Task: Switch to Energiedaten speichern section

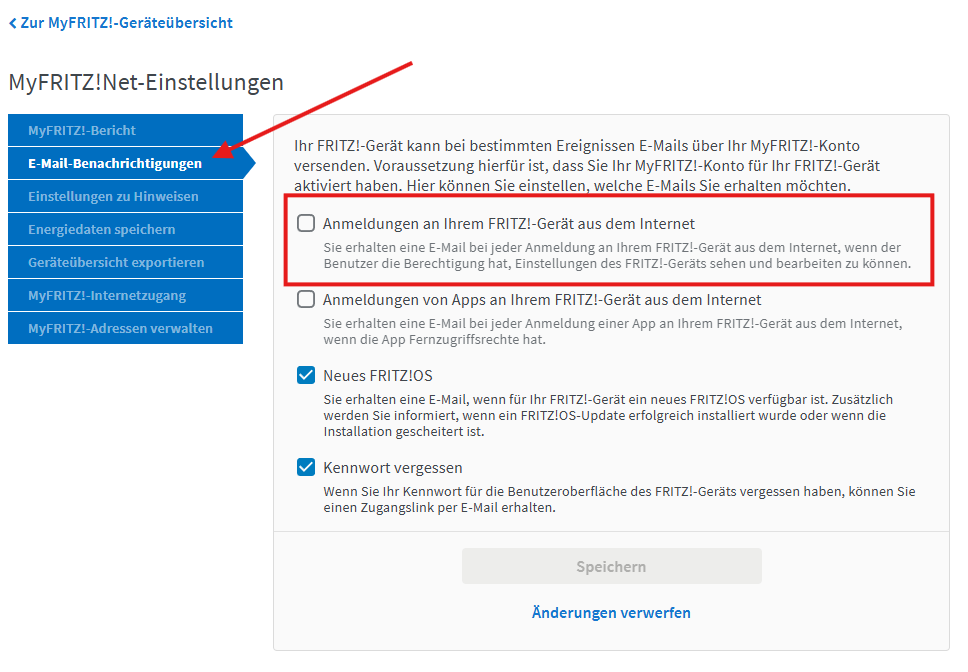Action: coord(102,229)
